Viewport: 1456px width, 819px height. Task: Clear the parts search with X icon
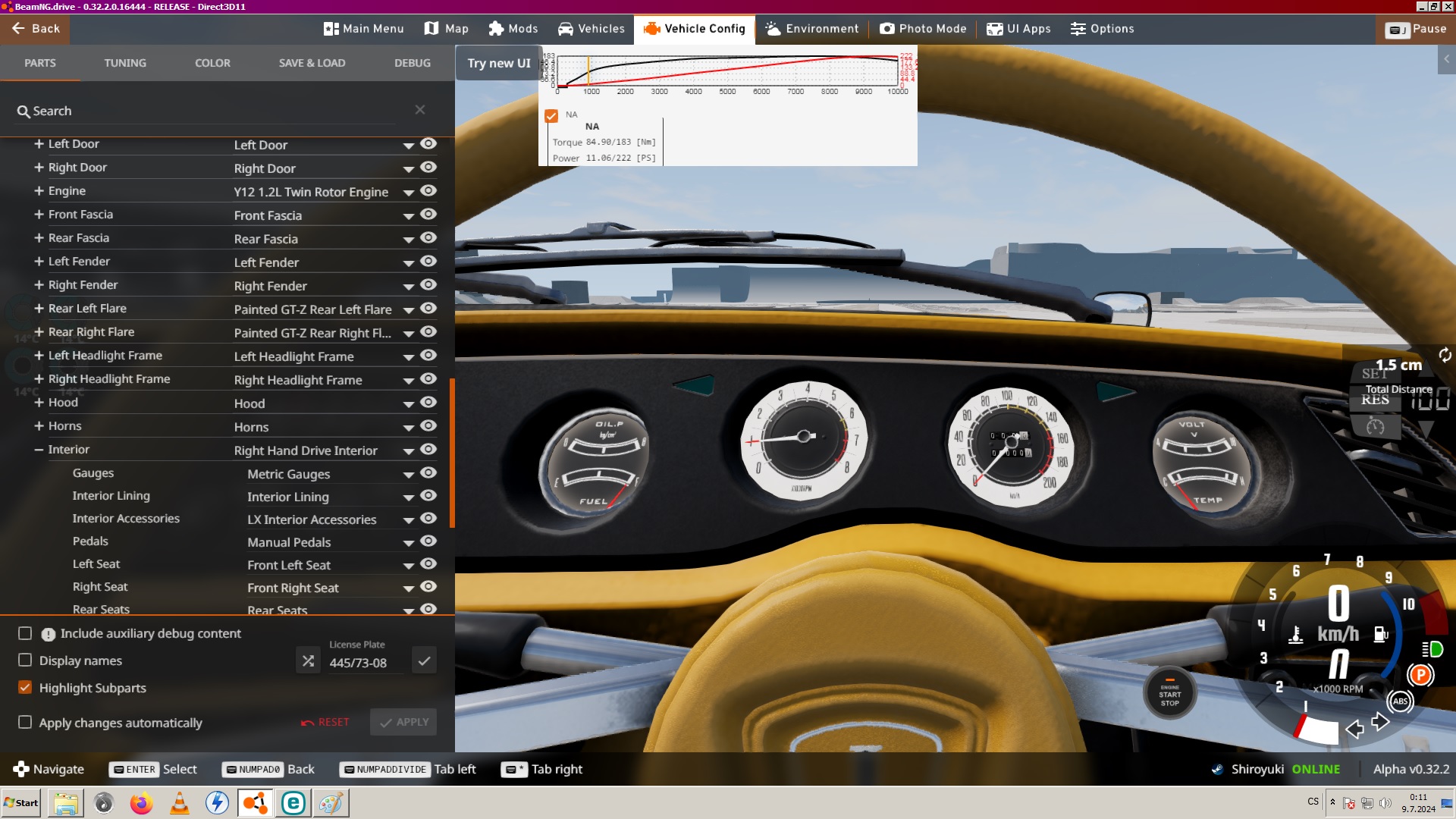[420, 110]
